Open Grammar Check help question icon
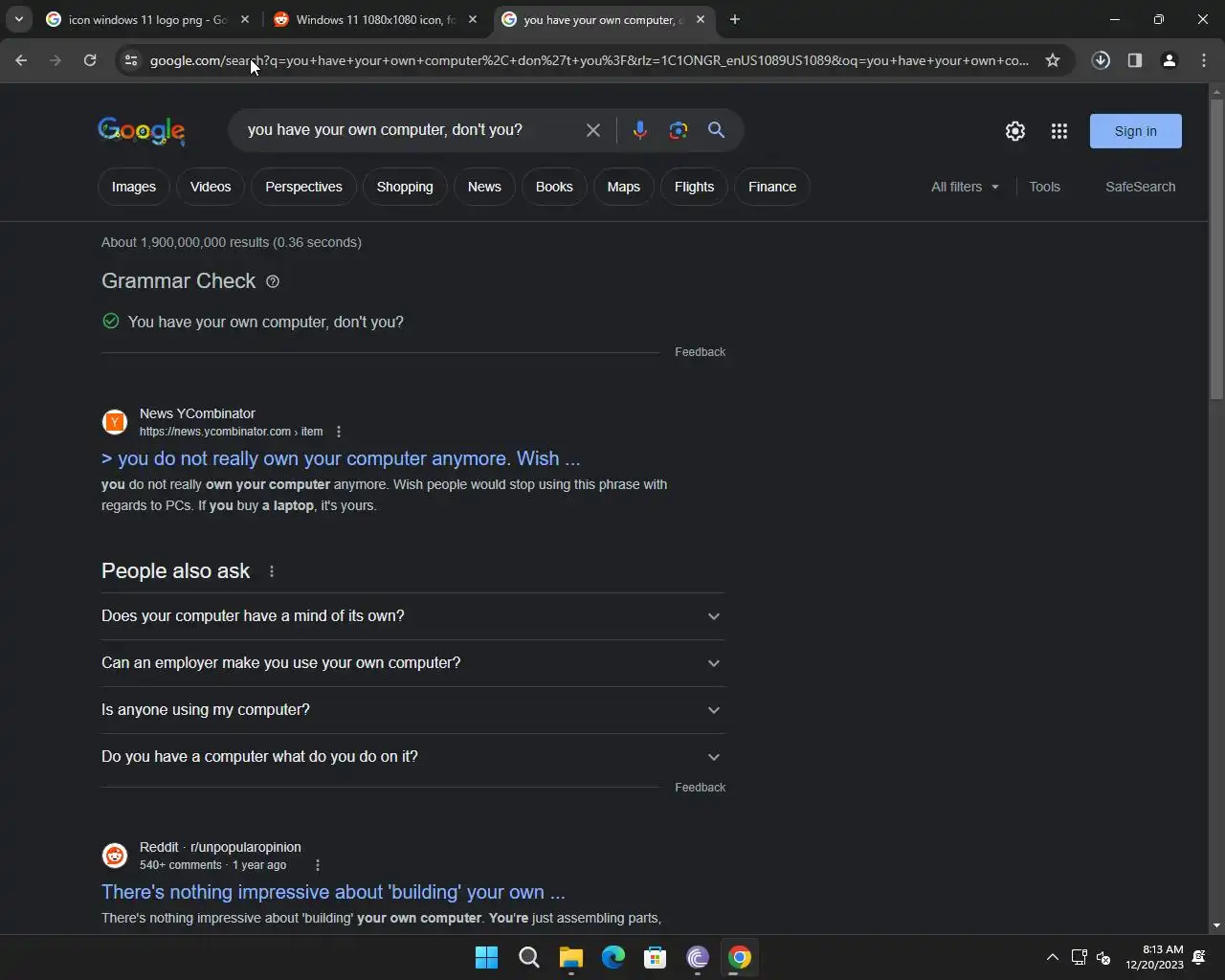Image resolution: width=1225 pixels, height=980 pixels. (273, 281)
